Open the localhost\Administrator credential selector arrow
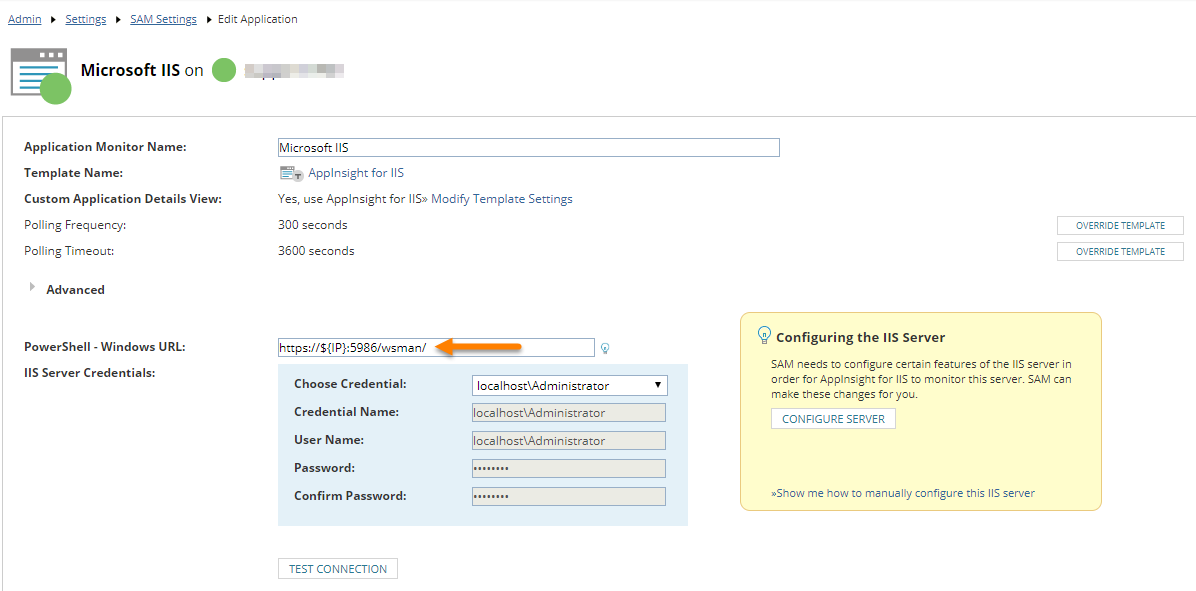 [657, 385]
